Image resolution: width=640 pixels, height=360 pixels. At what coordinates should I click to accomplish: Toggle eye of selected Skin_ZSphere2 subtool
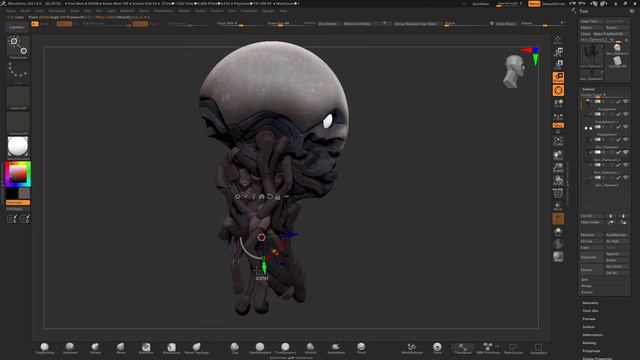coord(626,152)
